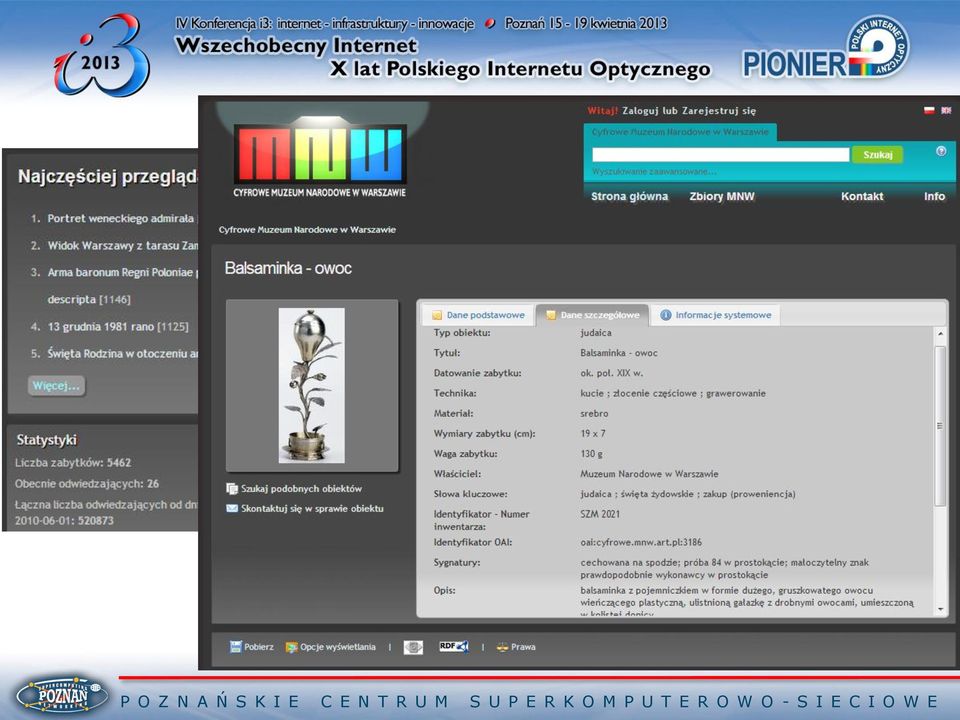Click the details panel scrollbar thumb

pyautogui.click(x=940, y=426)
